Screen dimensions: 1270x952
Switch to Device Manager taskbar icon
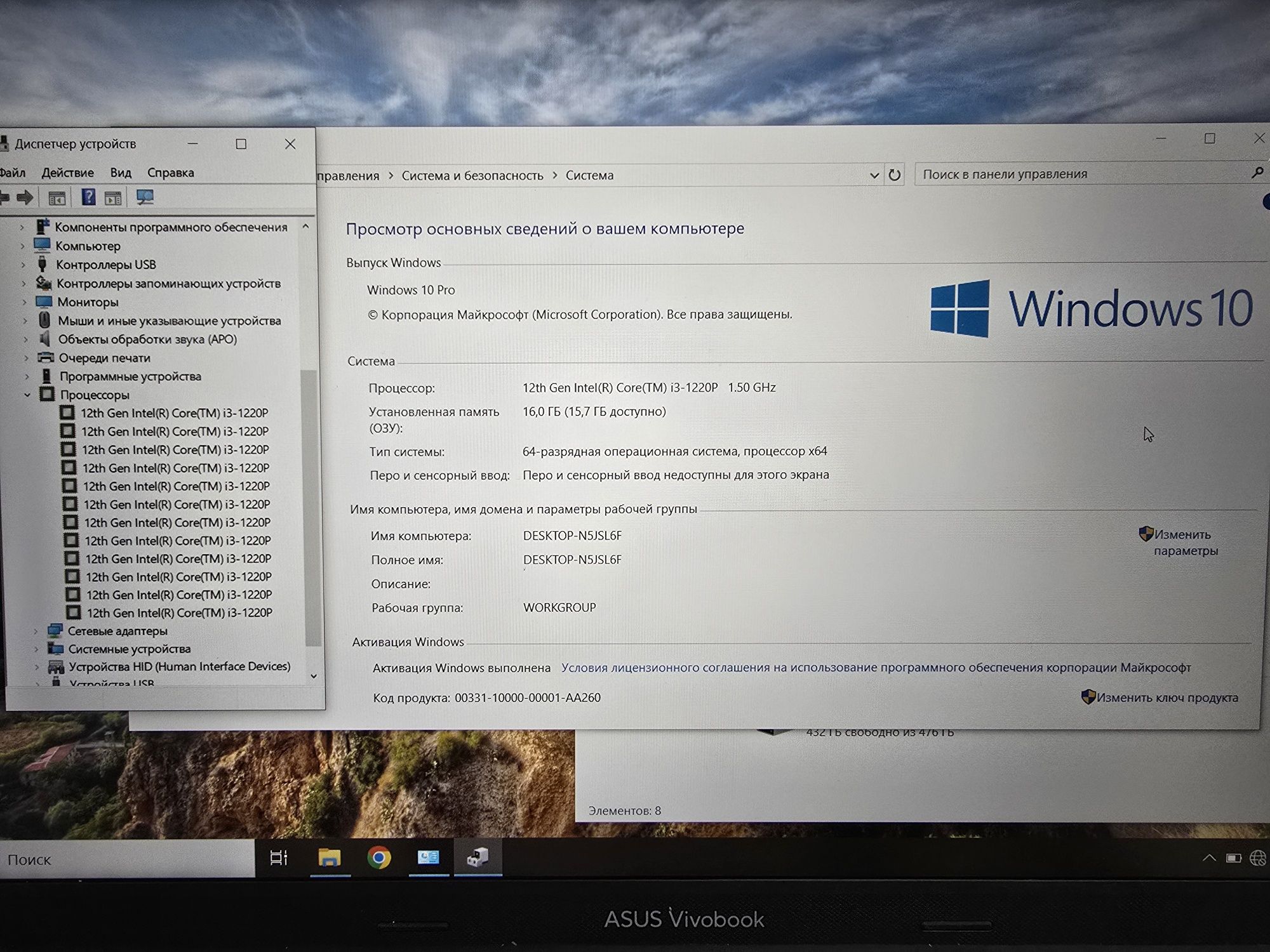pos(478,857)
